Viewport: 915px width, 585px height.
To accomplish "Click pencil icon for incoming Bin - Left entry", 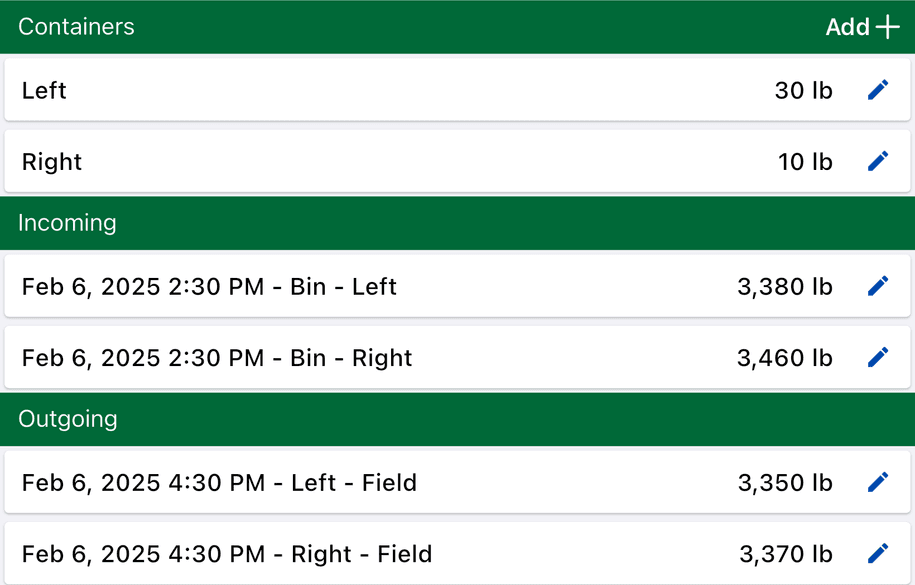I will pyautogui.click(x=878, y=287).
